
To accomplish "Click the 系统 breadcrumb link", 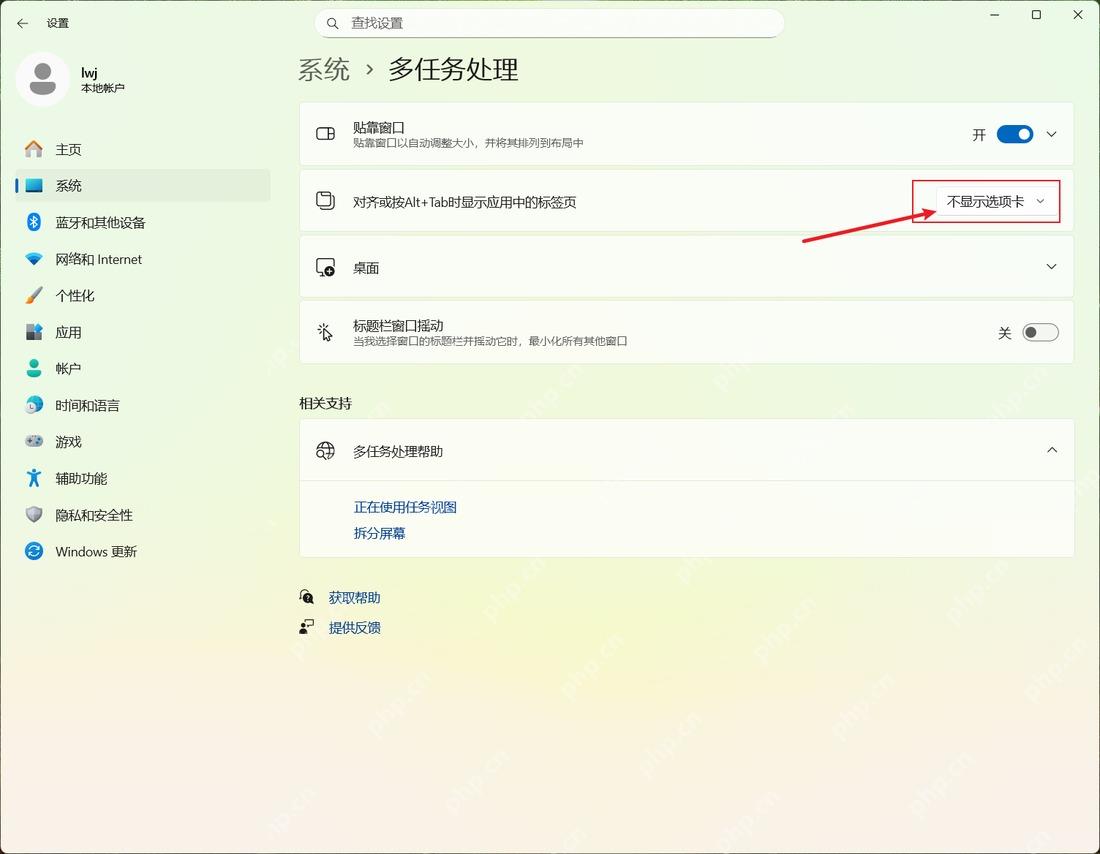I will pyautogui.click(x=324, y=69).
